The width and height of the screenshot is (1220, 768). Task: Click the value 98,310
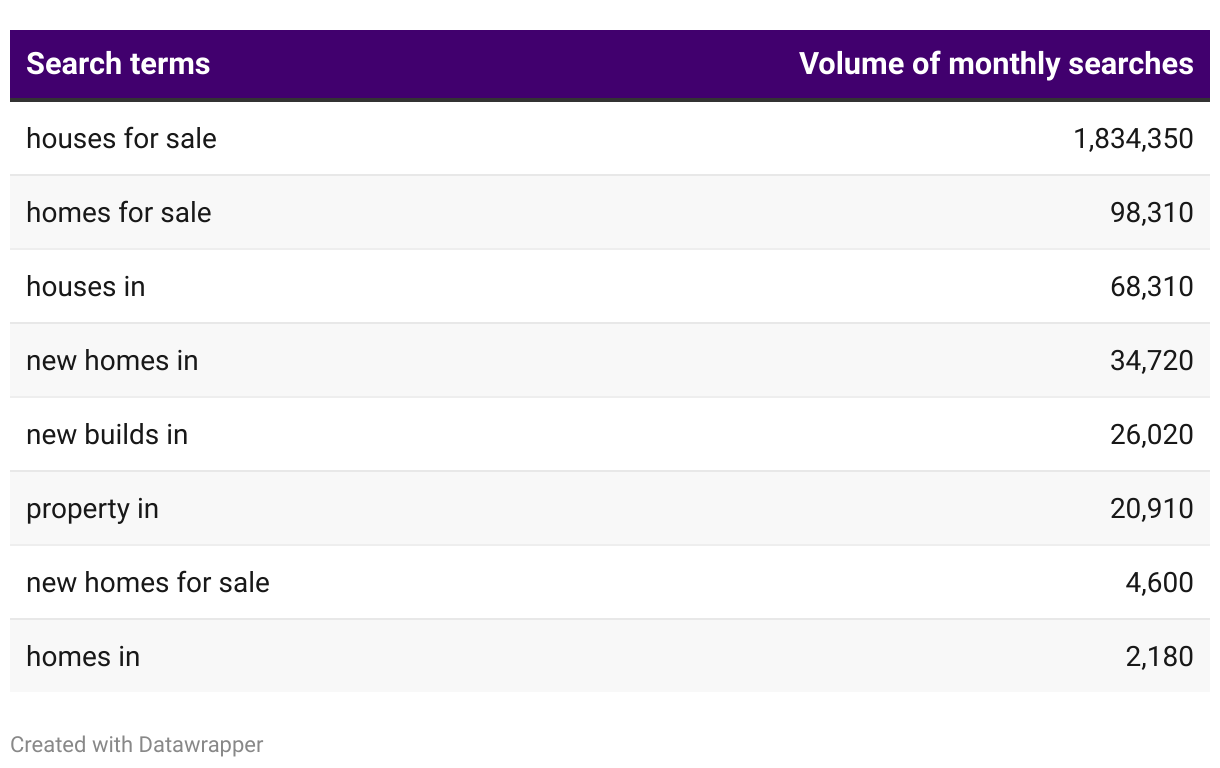pyautogui.click(x=1151, y=212)
